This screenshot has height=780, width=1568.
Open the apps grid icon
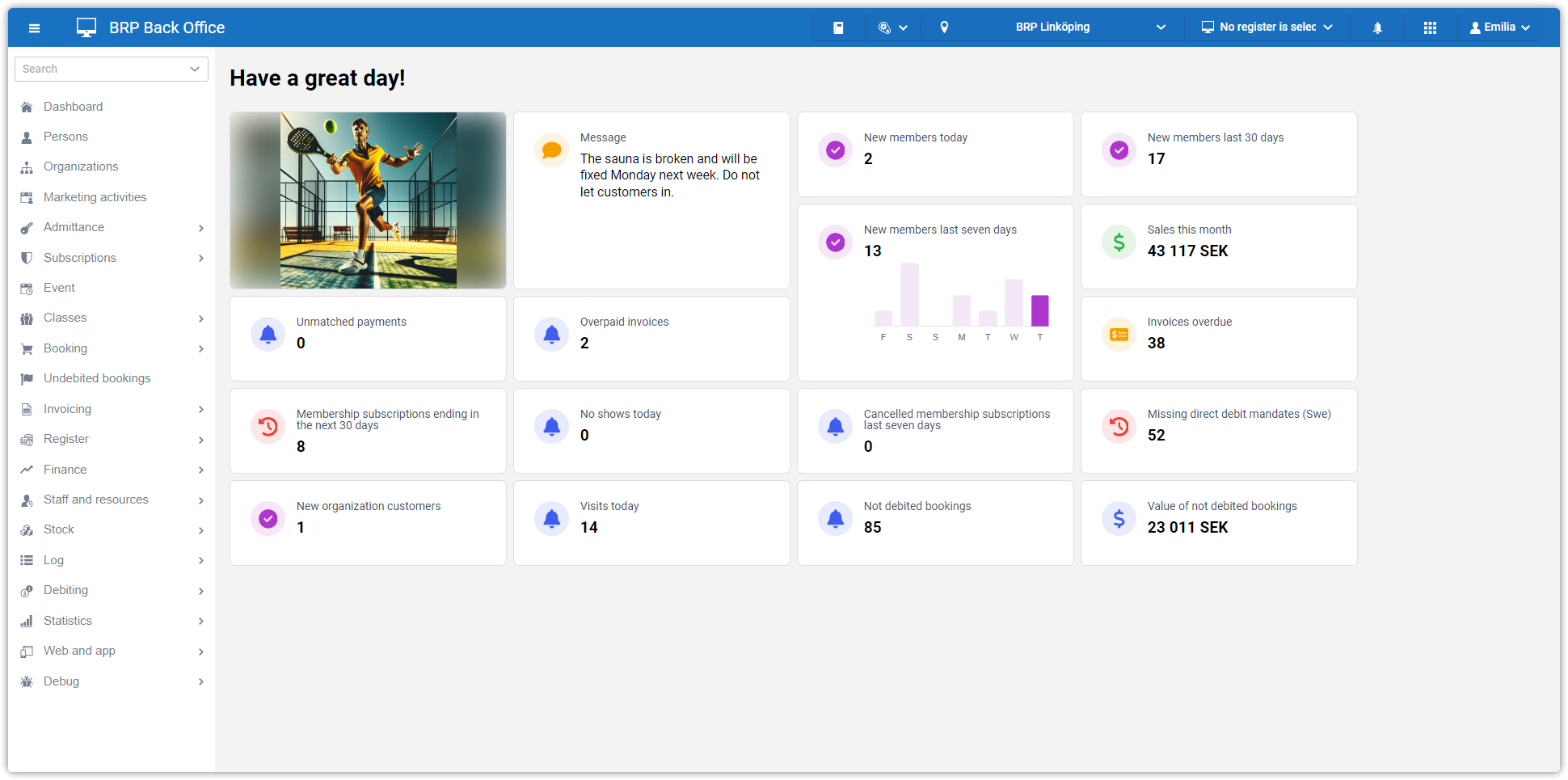click(x=1430, y=27)
